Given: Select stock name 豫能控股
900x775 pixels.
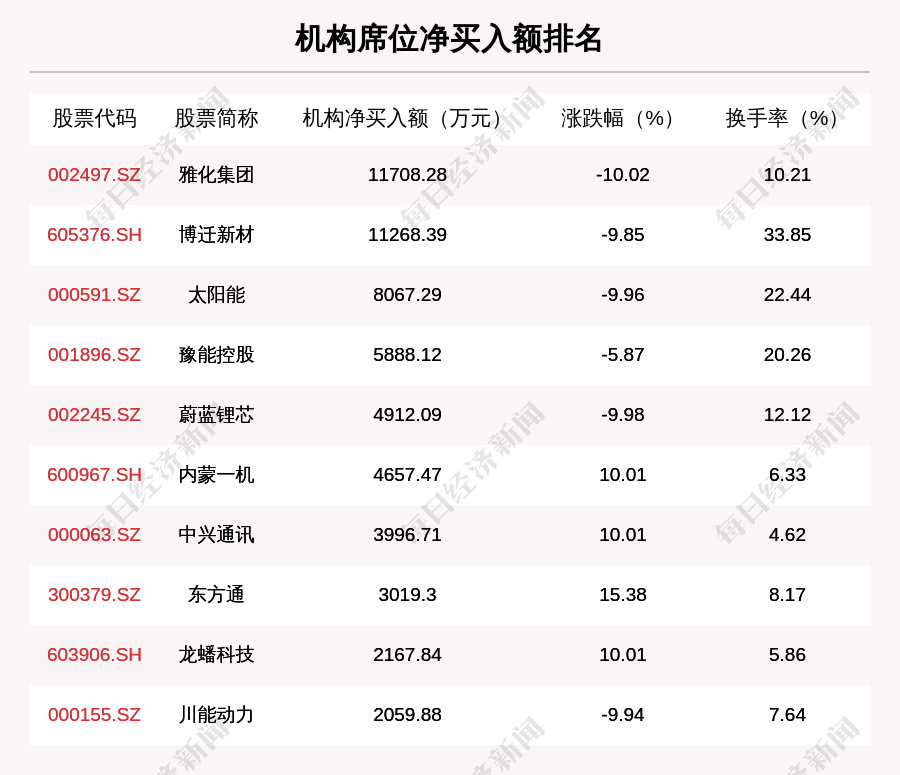Looking at the screenshot, I should pos(216,355).
